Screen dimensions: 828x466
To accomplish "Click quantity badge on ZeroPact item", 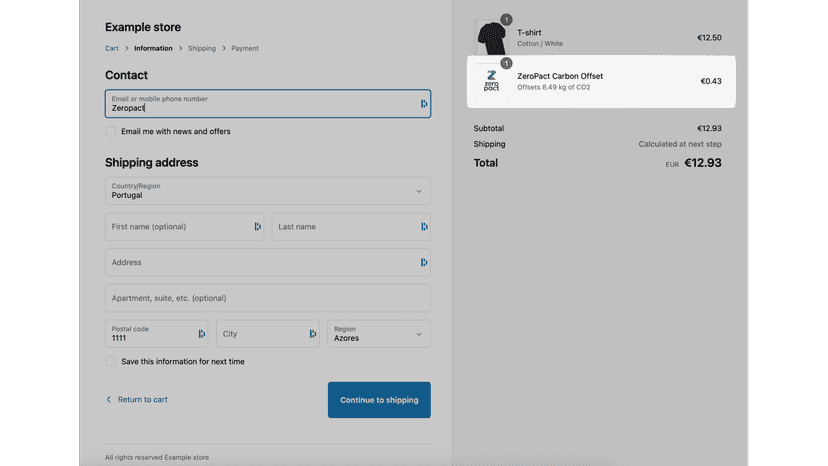I will [506, 63].
